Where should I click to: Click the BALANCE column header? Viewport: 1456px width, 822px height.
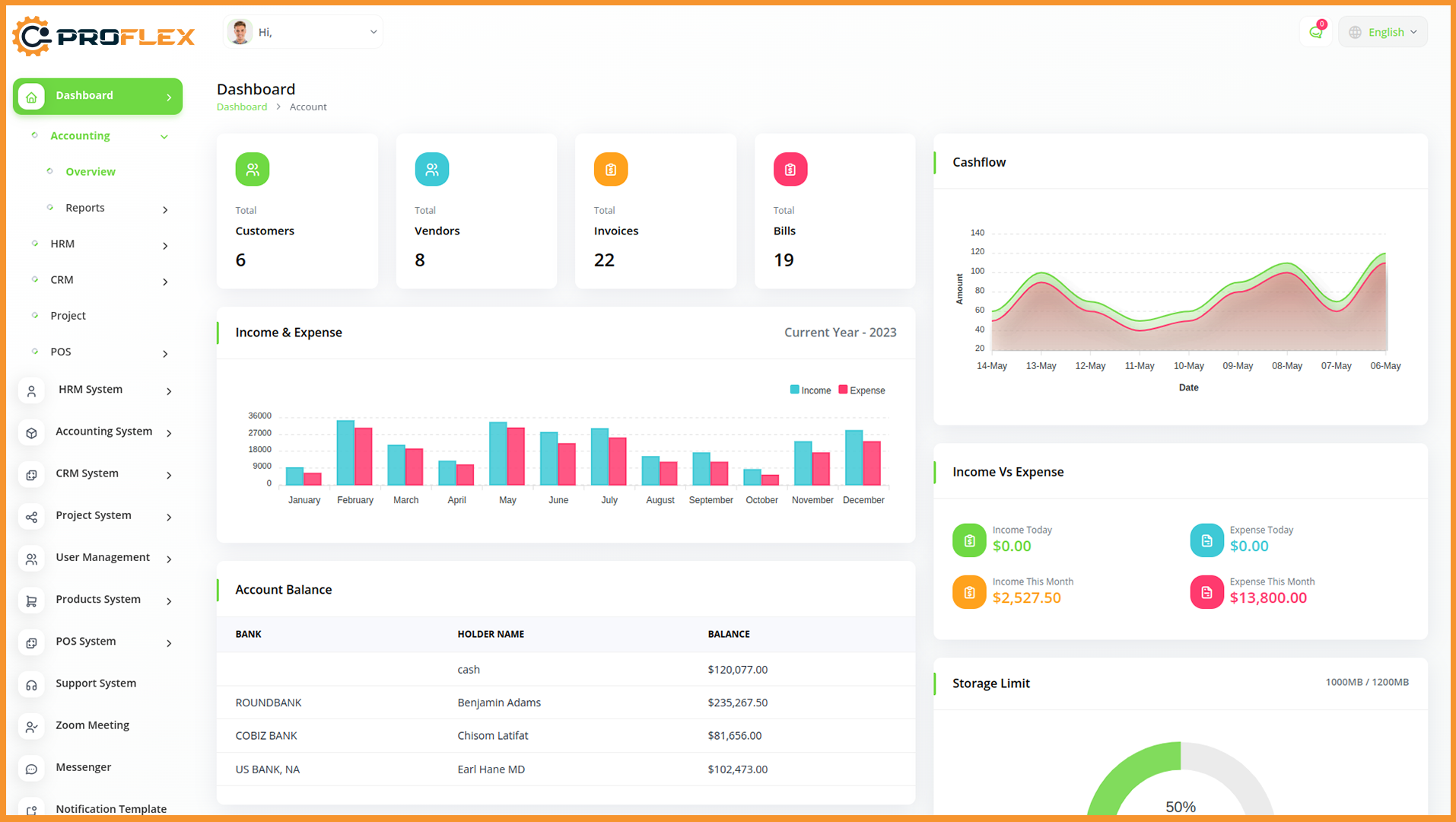coord(729,634)
